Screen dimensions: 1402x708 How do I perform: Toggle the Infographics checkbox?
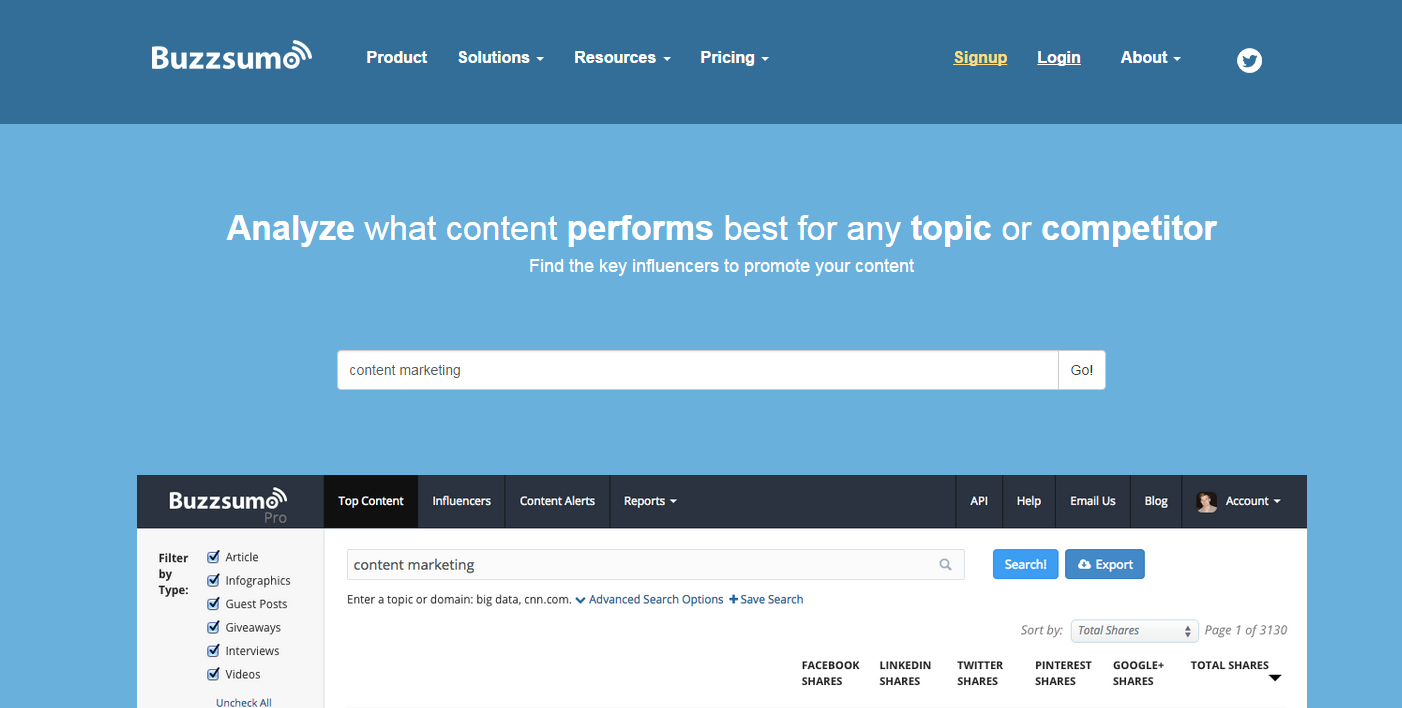[213, 580]
